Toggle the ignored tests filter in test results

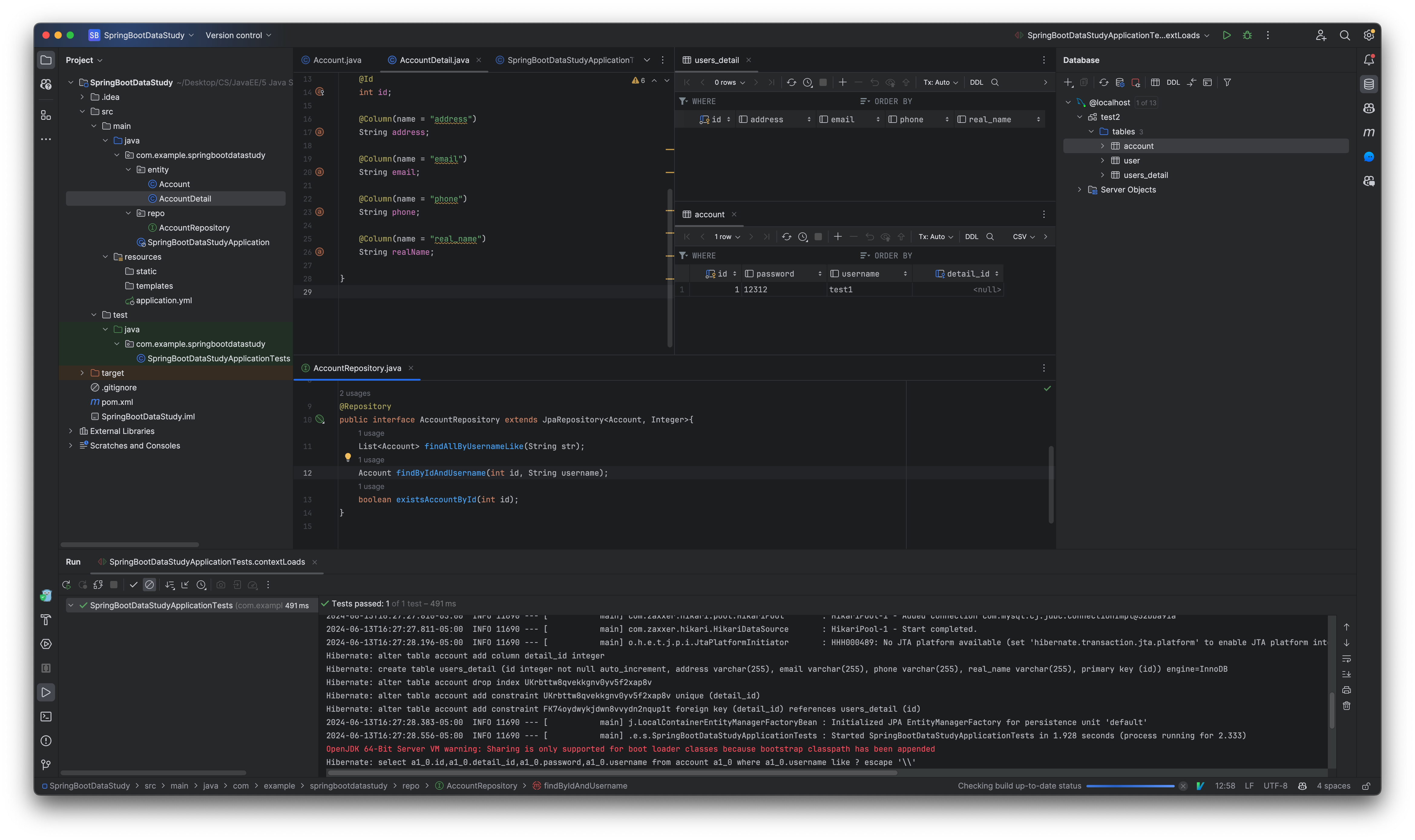pos(149,585)
